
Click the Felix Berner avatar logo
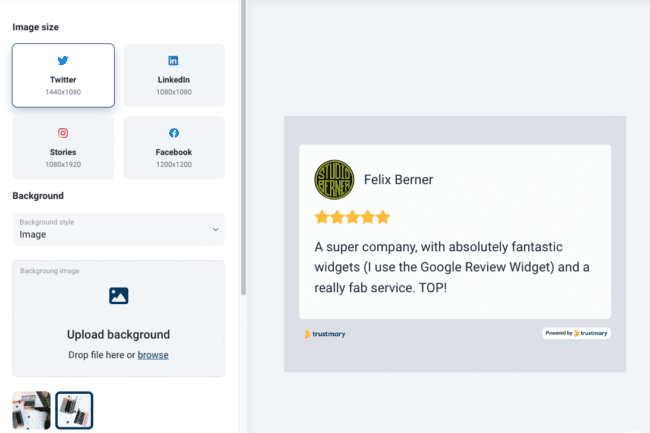tap(333, 179)
